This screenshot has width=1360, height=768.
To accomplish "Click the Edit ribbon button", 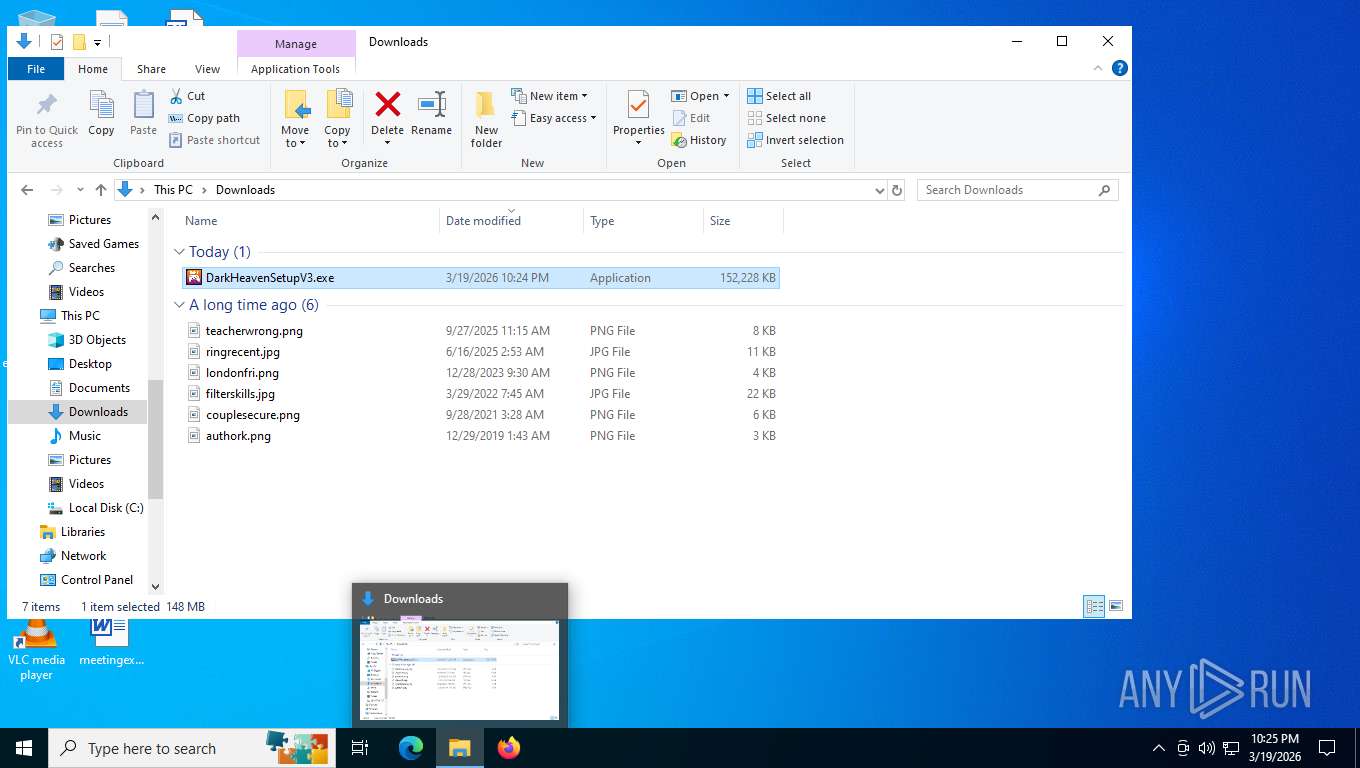I will pyautogui.click(x=690, y=118).
